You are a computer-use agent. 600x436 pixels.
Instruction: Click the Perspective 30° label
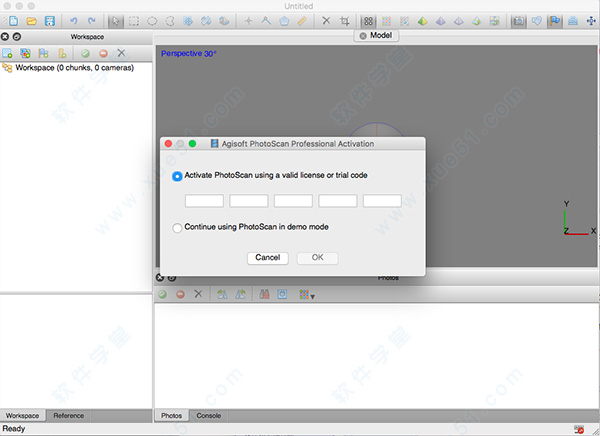coord(189,54)
